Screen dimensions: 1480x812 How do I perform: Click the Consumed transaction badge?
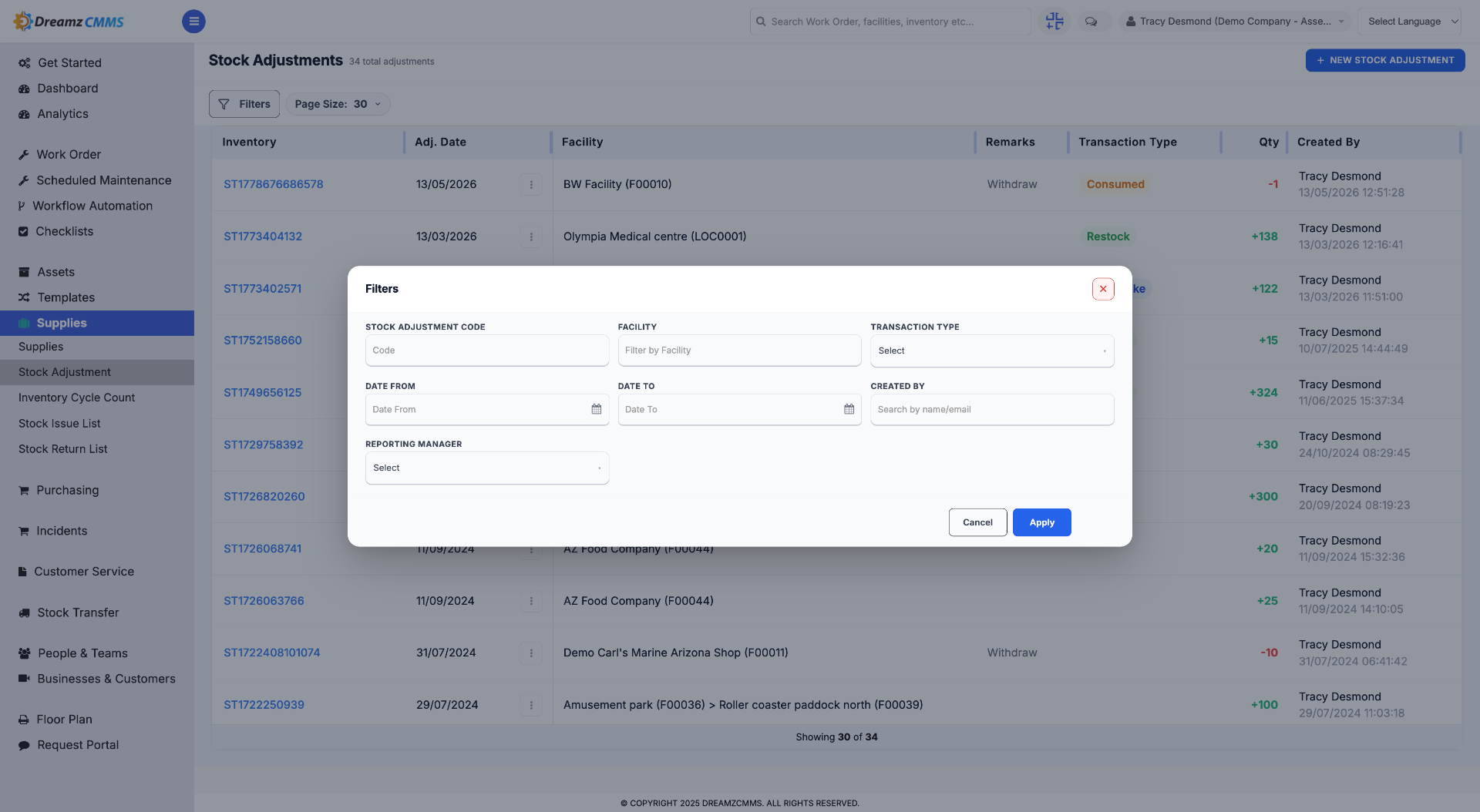[1115, 185]
